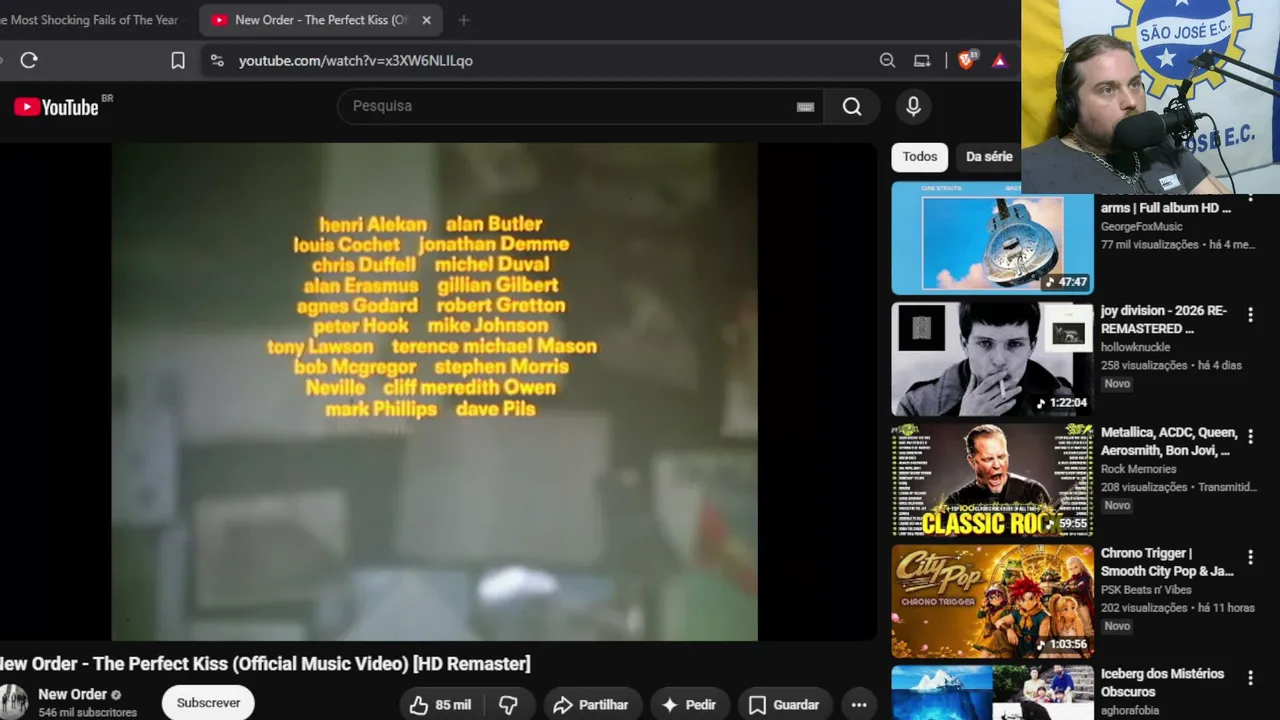Image resolution: width=1280 pixels, height=720 pixels.
Task: Open the cast/media icon in address bar
Action: coord(922,60)
